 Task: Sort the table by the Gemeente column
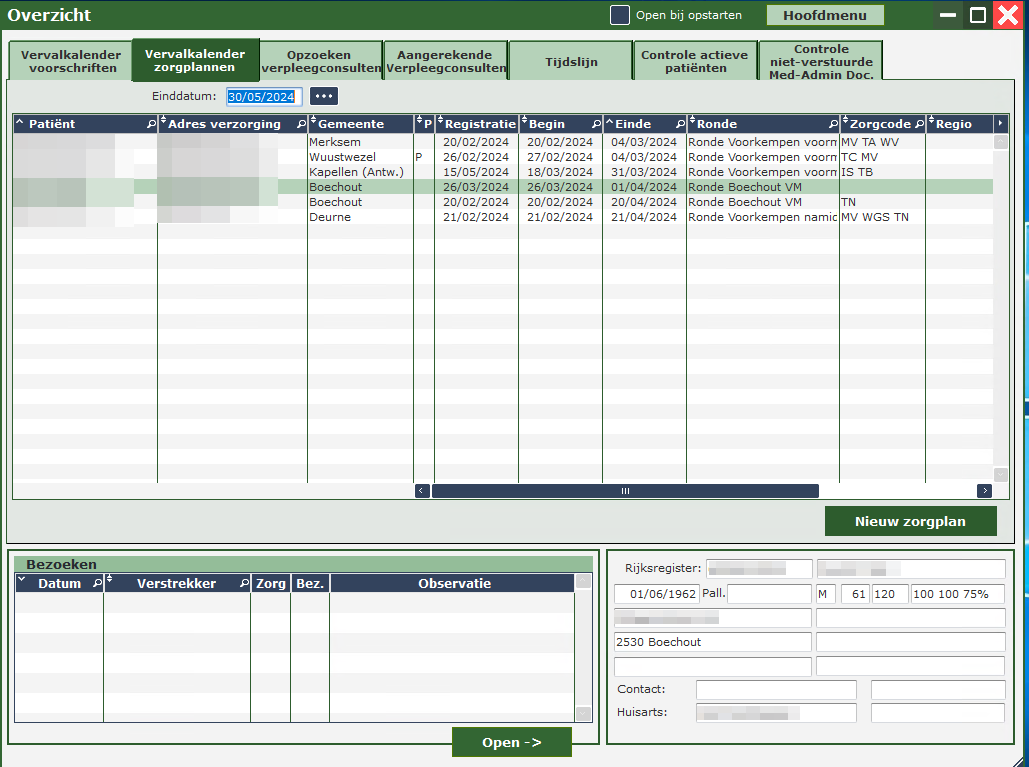tap(350, 124)
